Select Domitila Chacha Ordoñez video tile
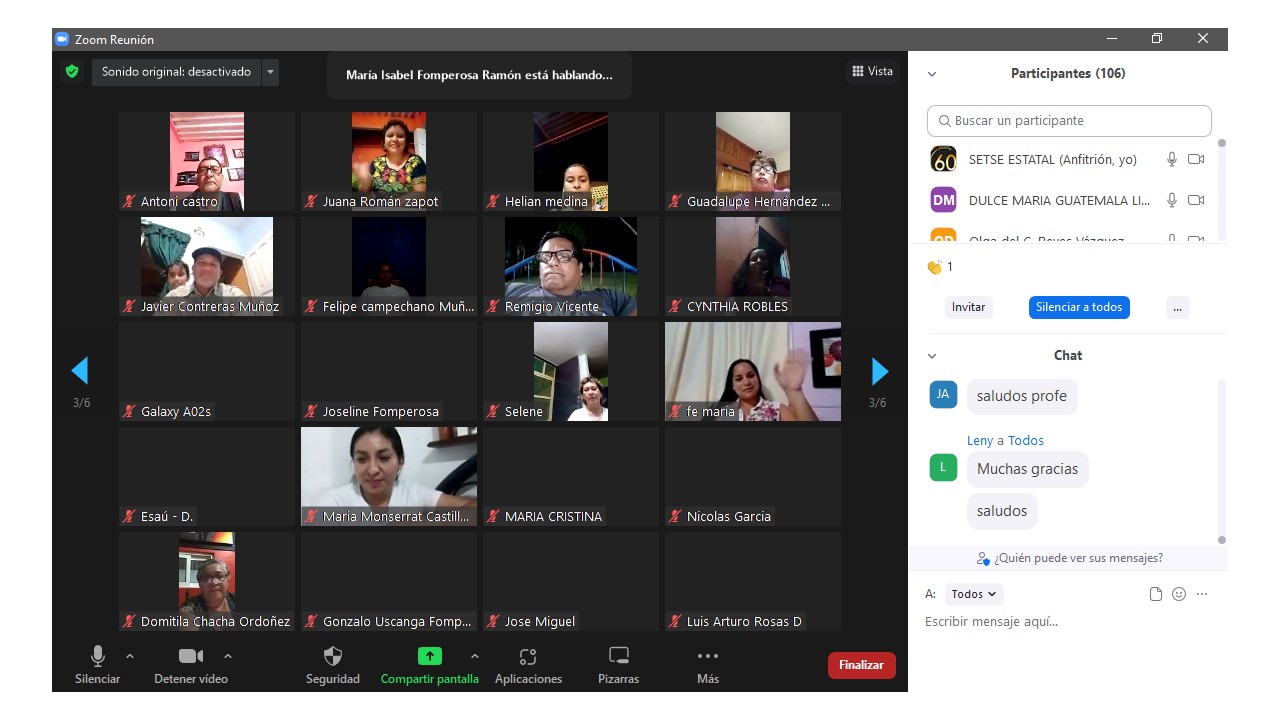Image resolution: width=1280 pixels, height=720 pixels. point(207,581)
